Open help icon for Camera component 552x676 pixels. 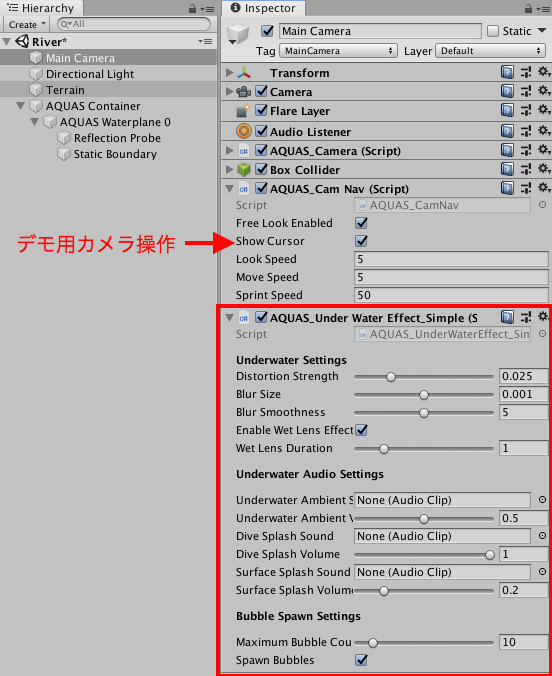(507, 91)
